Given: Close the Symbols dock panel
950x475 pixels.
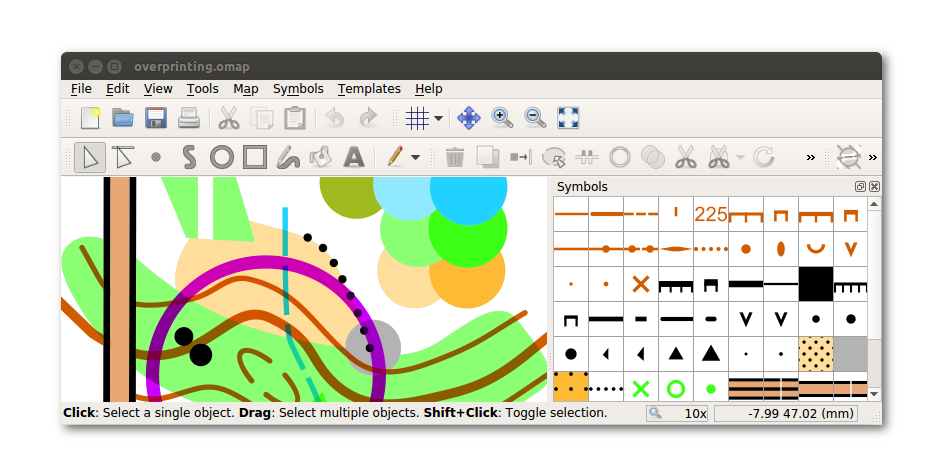Looking at the screenshot, I should pyautogui.click(x=874, y=187).
